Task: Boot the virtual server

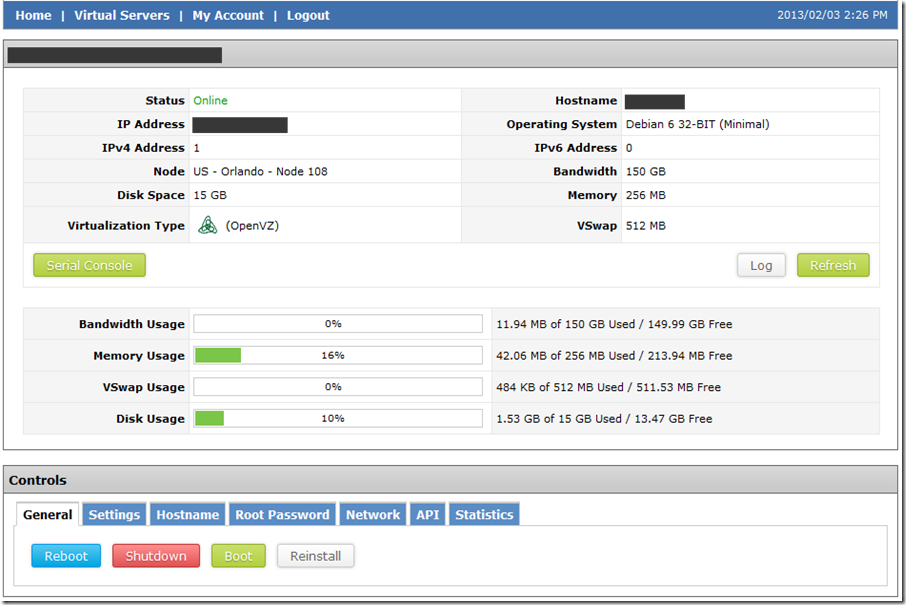Action: click(x=239, y=556)
